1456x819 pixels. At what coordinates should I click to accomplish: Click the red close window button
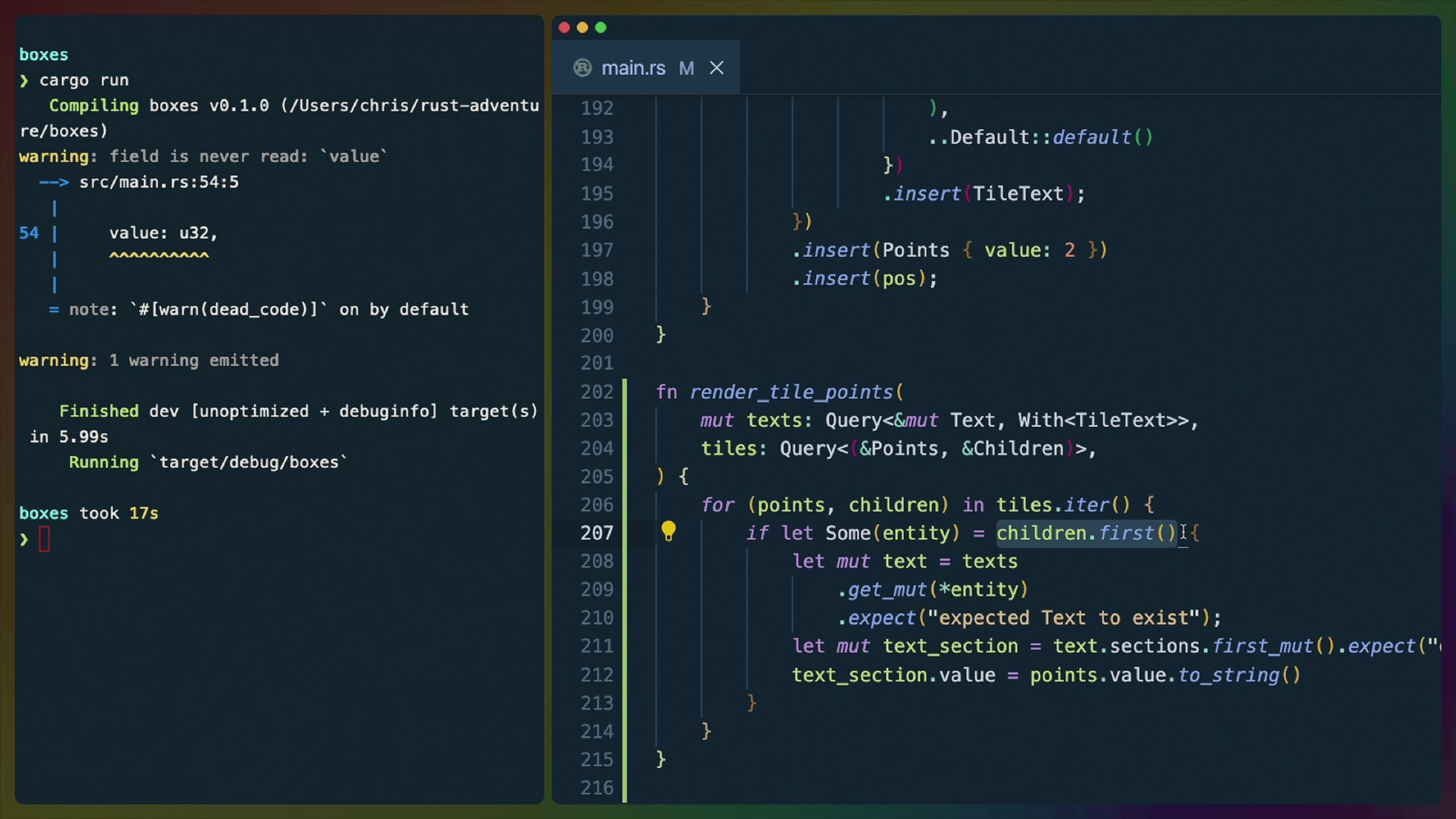coord(564,28)
